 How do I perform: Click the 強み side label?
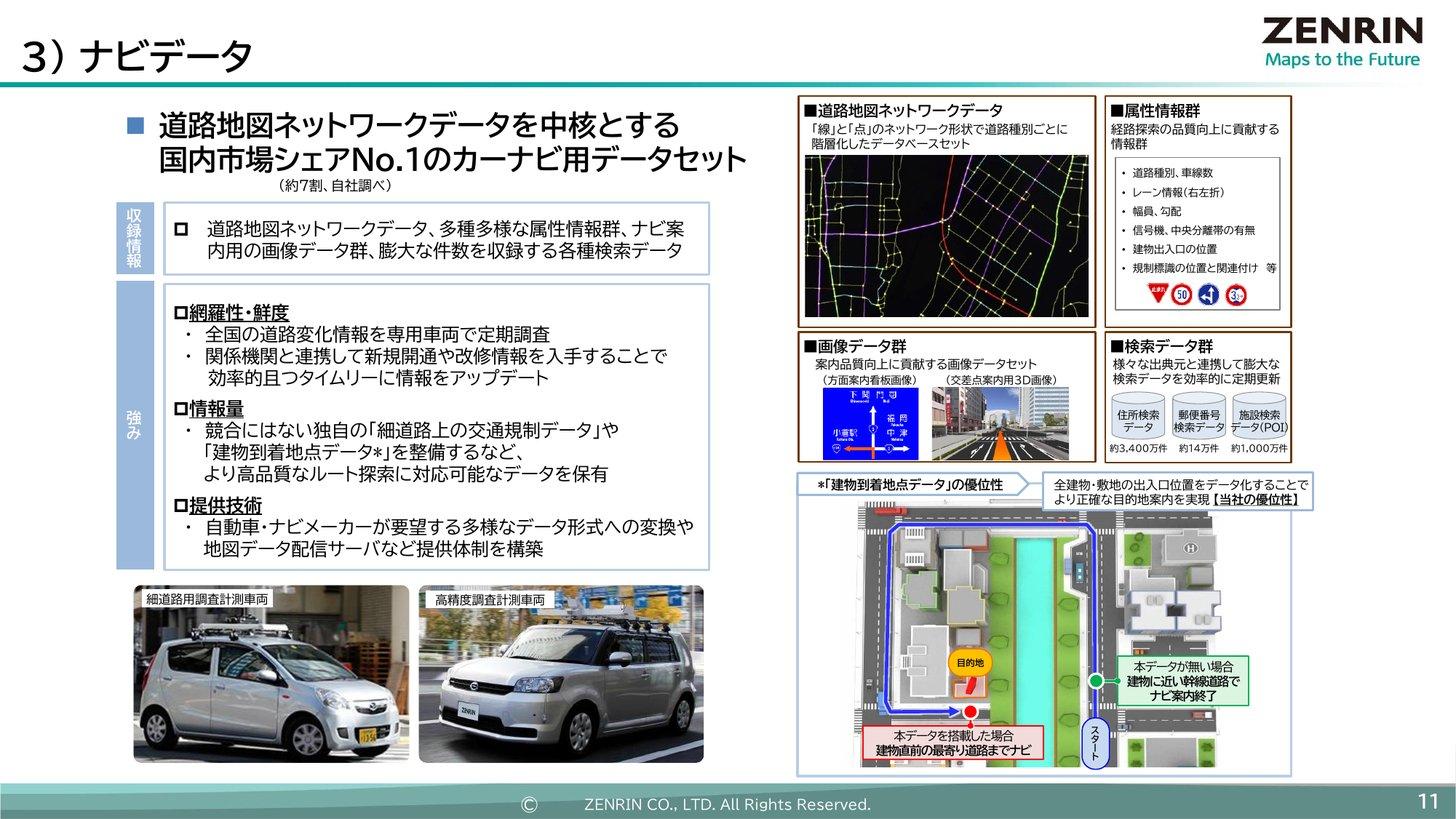(x=134, y=425)
